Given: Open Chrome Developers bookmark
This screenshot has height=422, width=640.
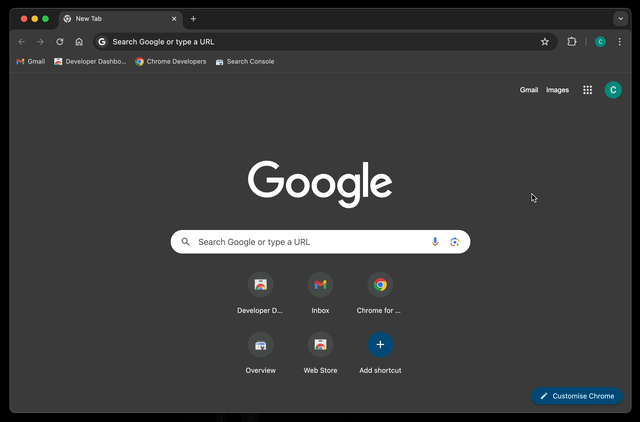Looking at the screenshot, I should coord(171,62).
